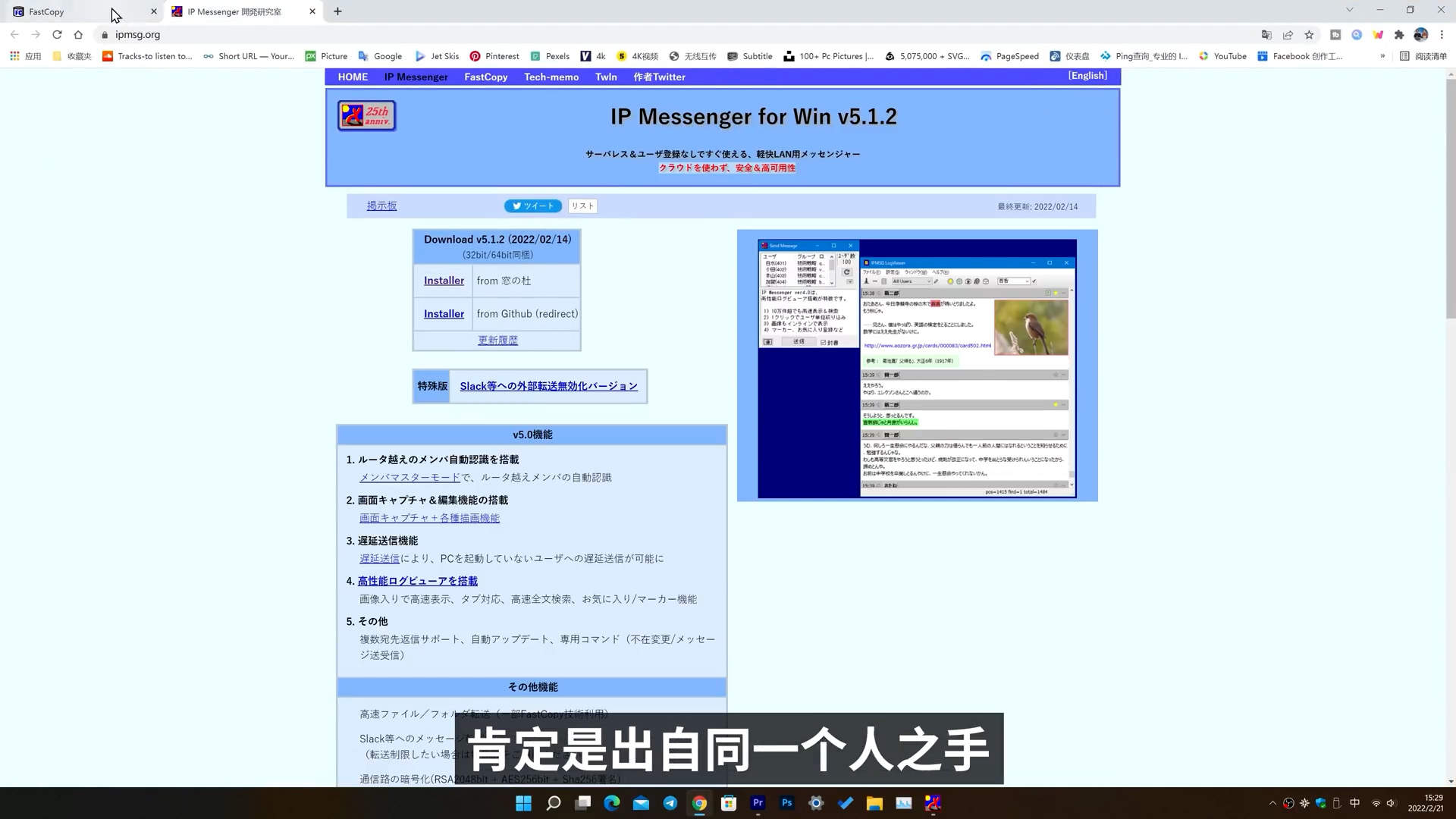The height and width of the screenshot is (819, 1456).
Task: Open the Slack等への外部転送無効化バージョン link
Action: point(548,386)
